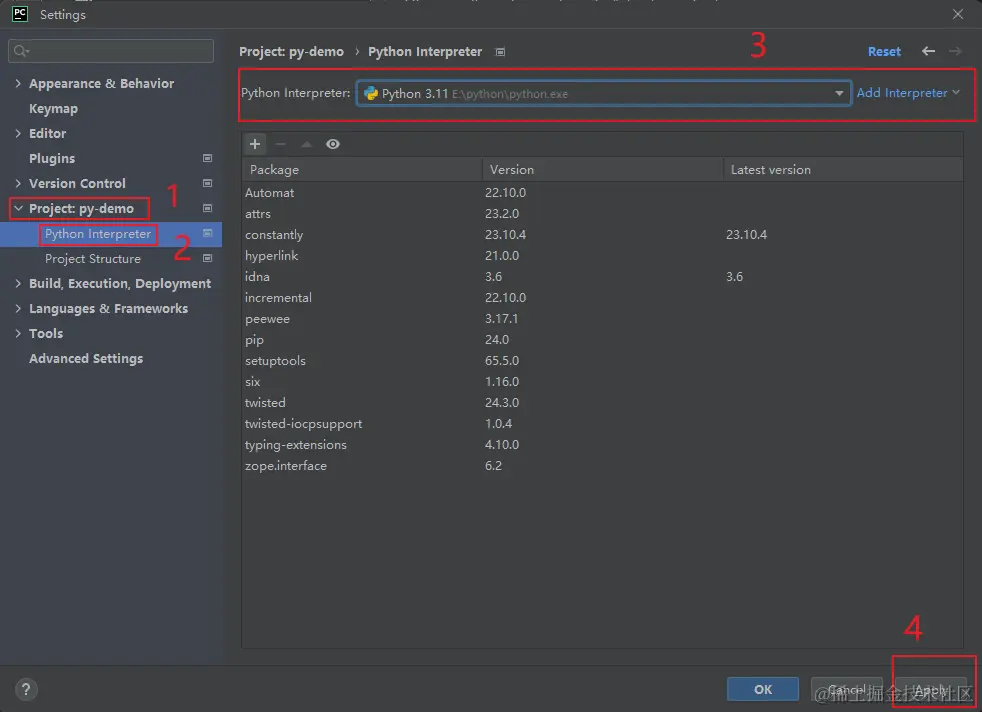982x712 pixels.
Task: Click the uninstall package minus icon
Action: click(x=281, y=144)
